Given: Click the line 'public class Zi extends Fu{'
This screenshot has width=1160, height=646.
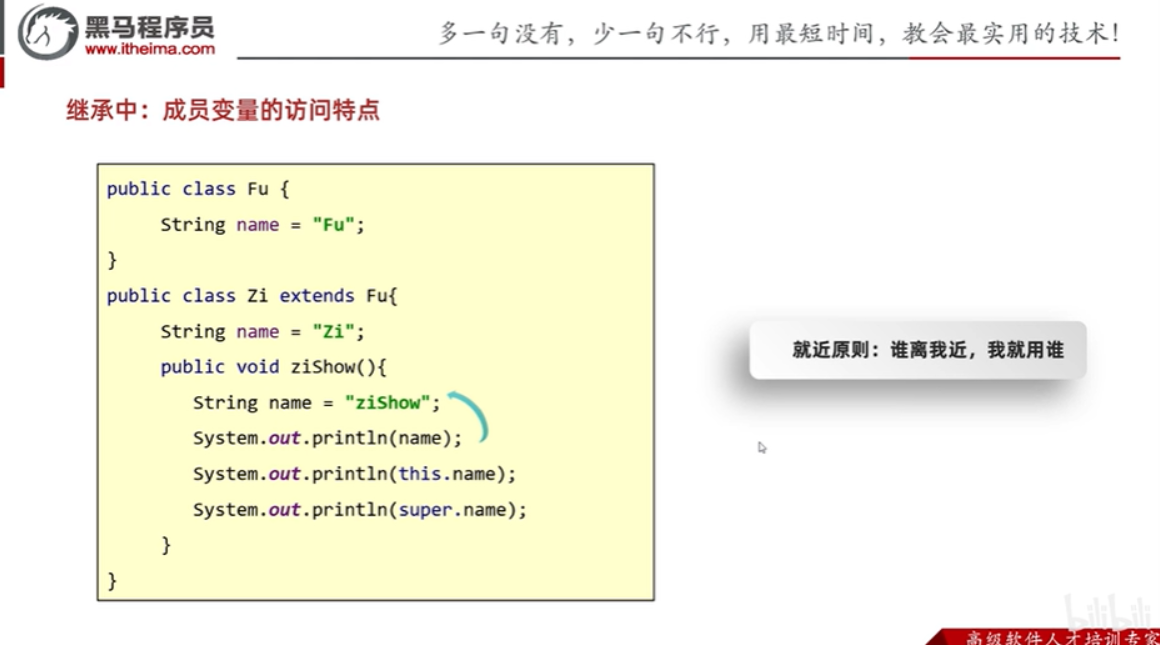Looking at the screenshot, I should pyautogui.click(x=252, y=296).
